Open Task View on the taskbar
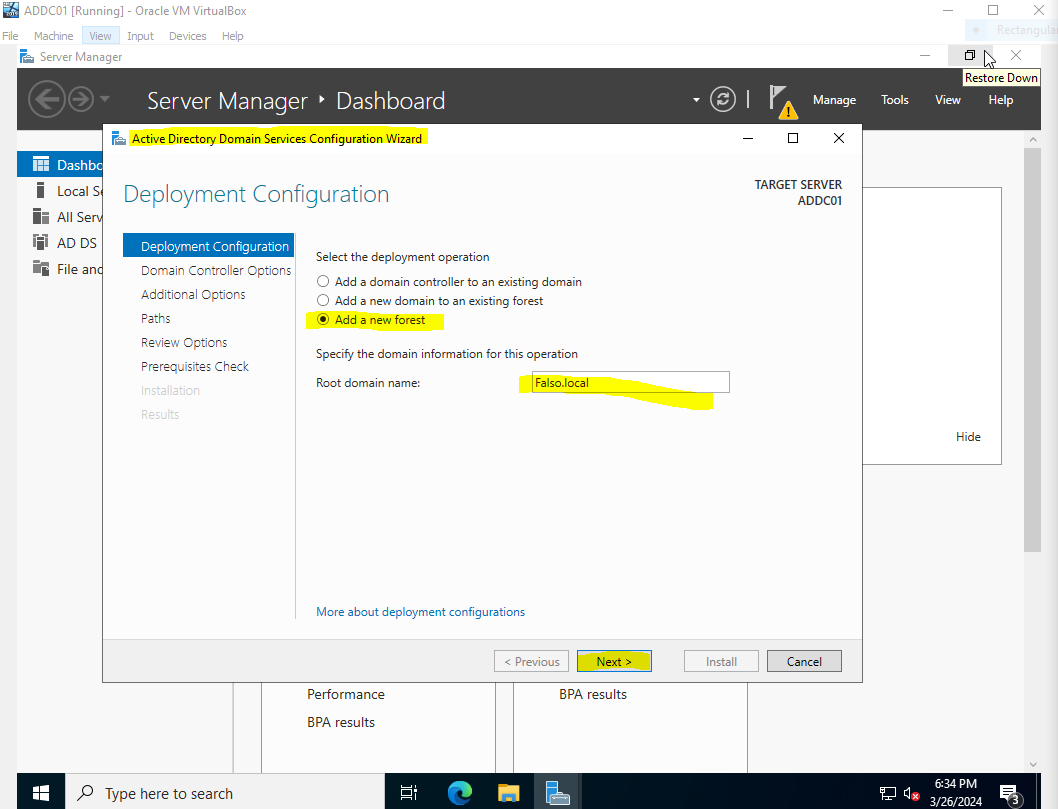 click(x=408, y=793)
